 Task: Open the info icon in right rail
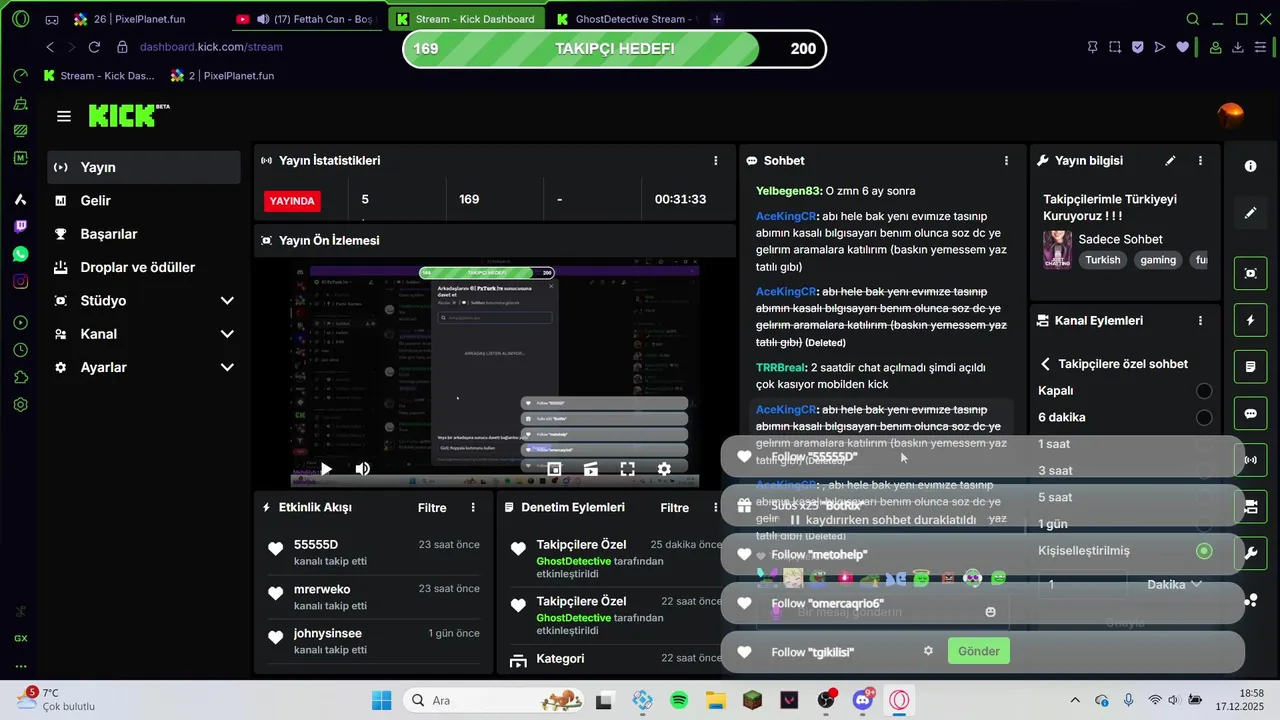point(1250,166)
